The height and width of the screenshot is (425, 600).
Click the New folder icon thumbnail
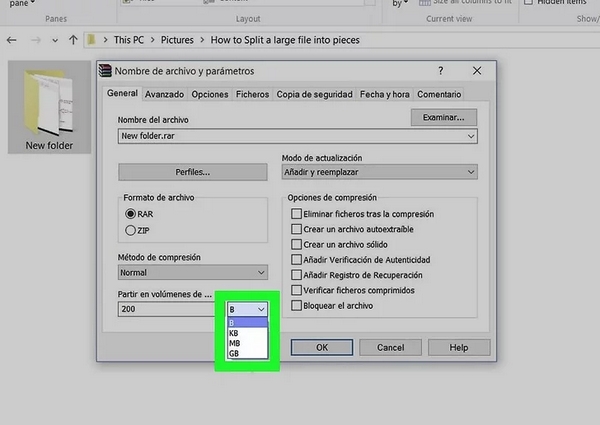click(49, 102)
